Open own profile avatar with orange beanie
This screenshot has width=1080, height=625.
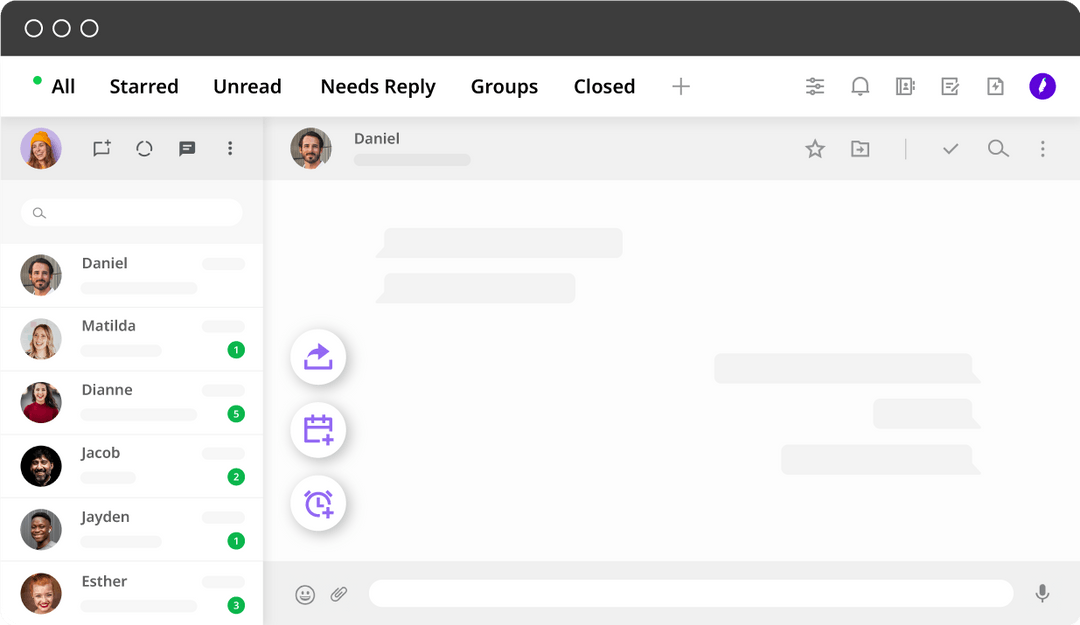tap(41, 148)
